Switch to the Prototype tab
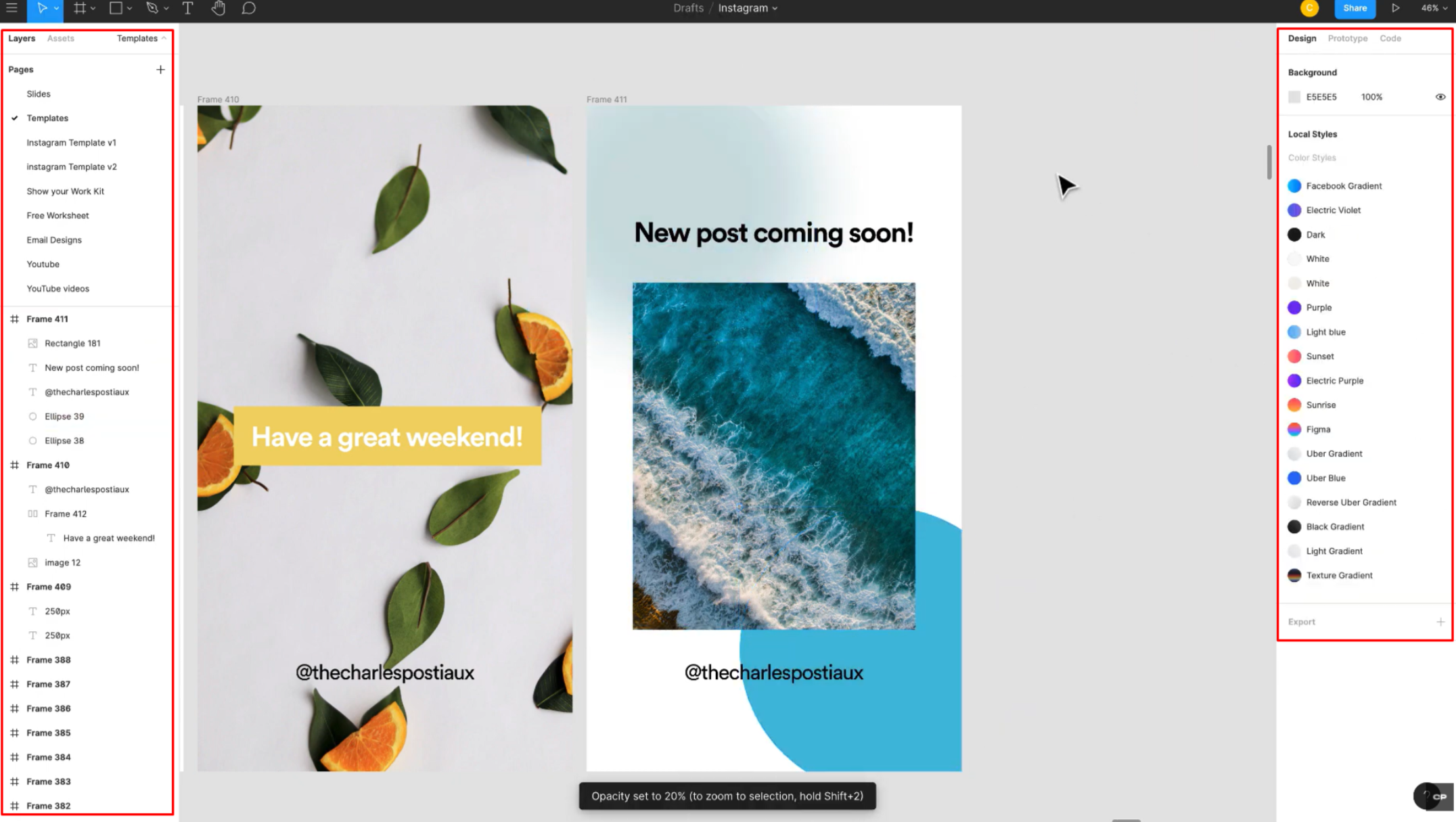Viewport: 1456px width, 822px height. point(1347,39)
